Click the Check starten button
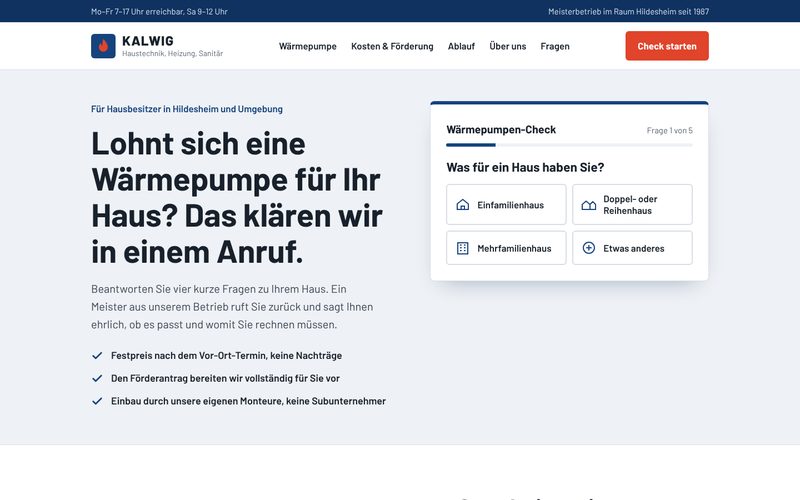The height and width of the screenshot is (500, 800). (x=667, y=46)
